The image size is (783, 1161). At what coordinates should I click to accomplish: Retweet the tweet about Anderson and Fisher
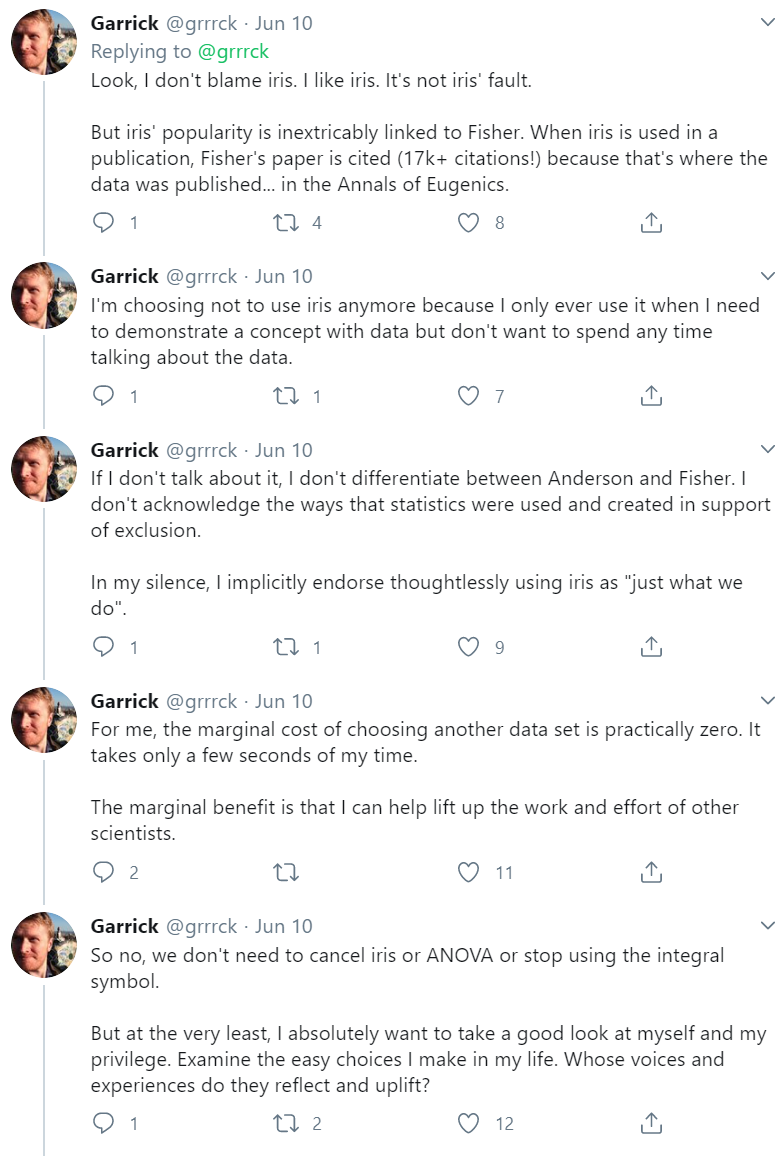click(286, 647)
